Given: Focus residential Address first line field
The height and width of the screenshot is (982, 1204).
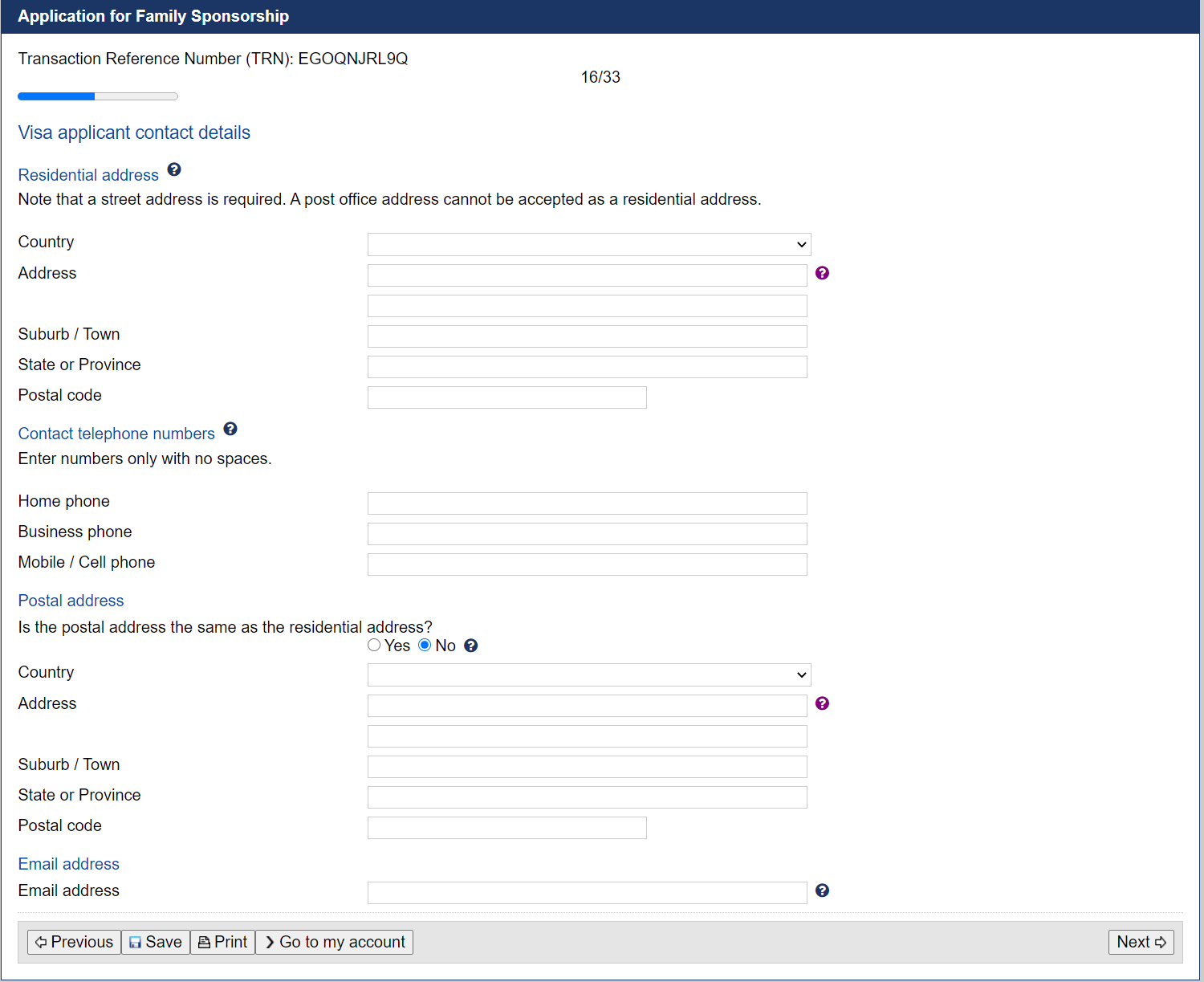Looking at the screenshot, I should pos(588,275).
